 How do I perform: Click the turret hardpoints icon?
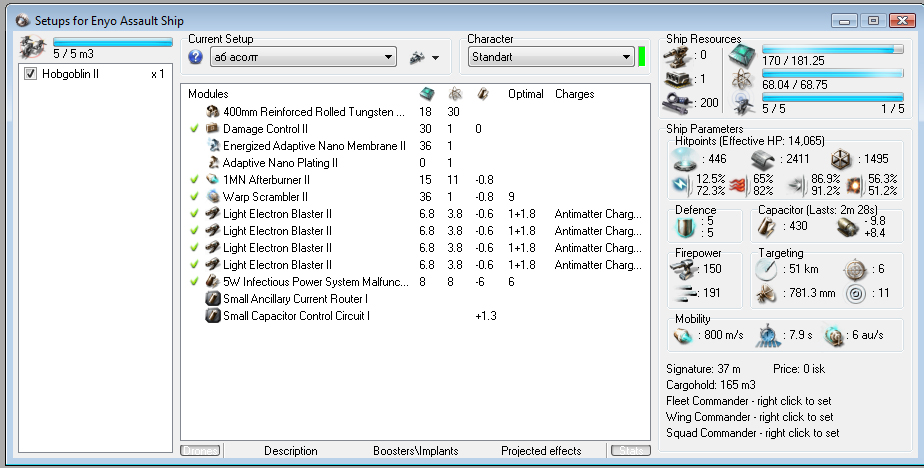tap(677, 56)
